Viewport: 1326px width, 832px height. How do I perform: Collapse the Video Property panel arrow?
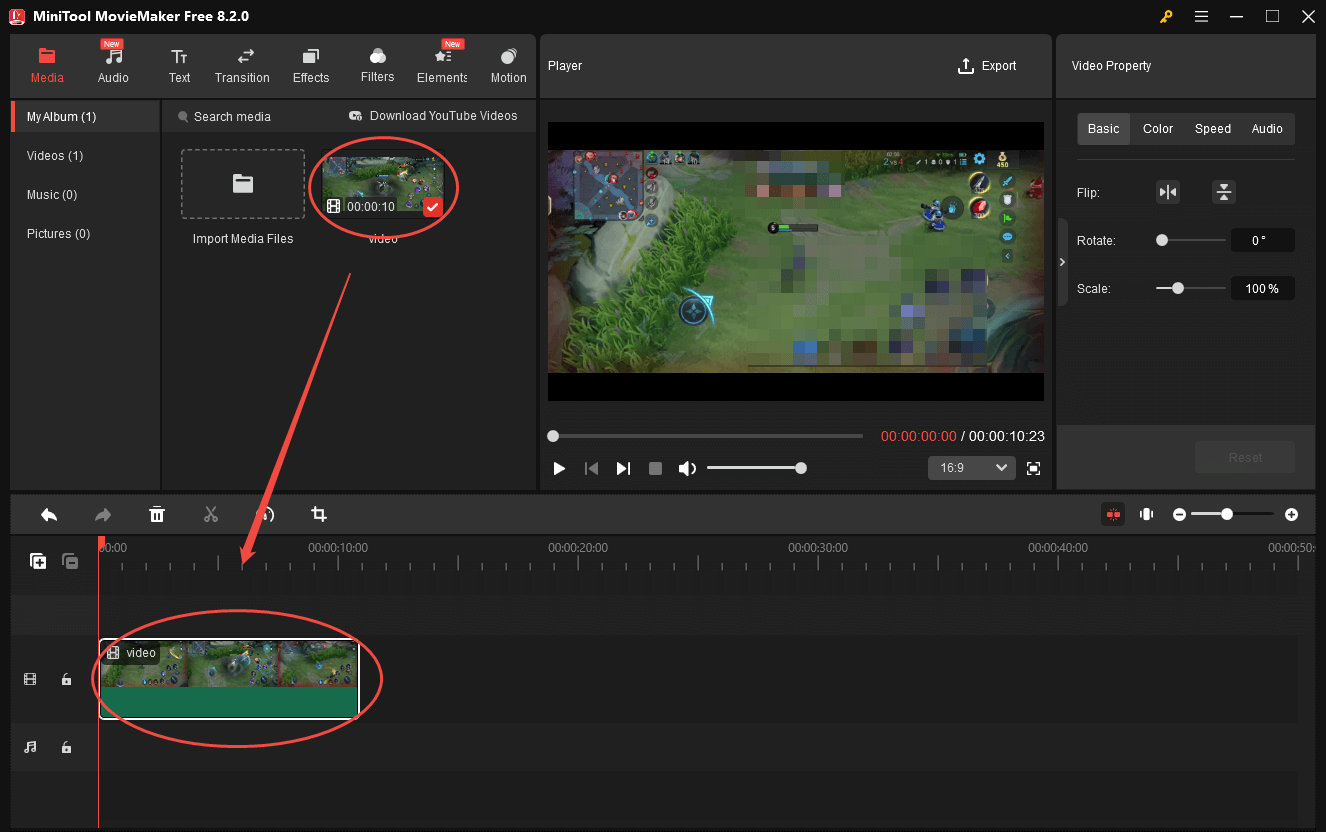[1062, 262]
